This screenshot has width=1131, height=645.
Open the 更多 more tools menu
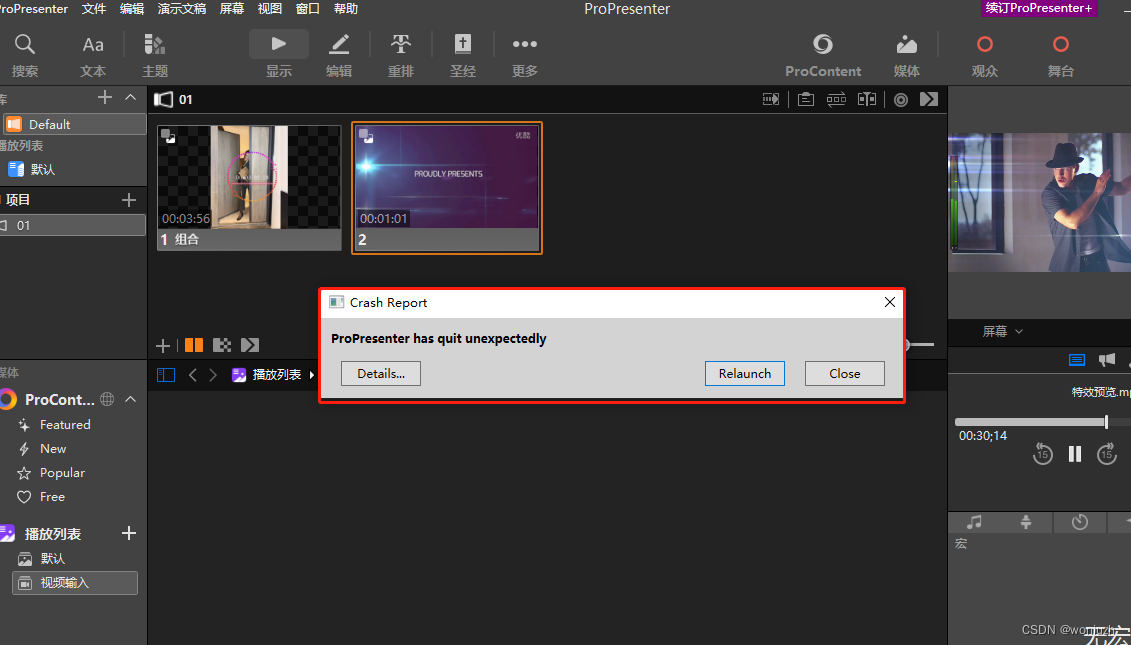tap(524, 55)
